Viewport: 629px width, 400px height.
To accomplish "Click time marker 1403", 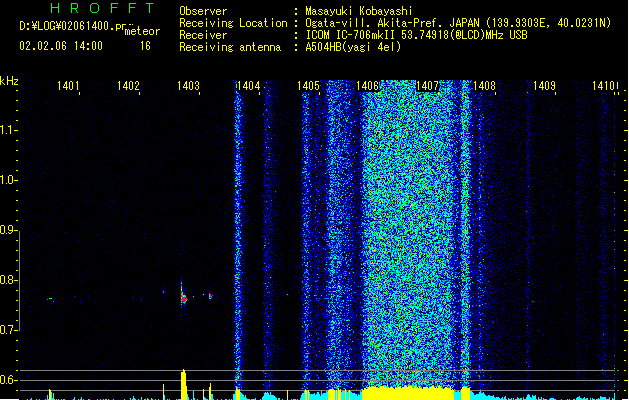I will [188, 85].
